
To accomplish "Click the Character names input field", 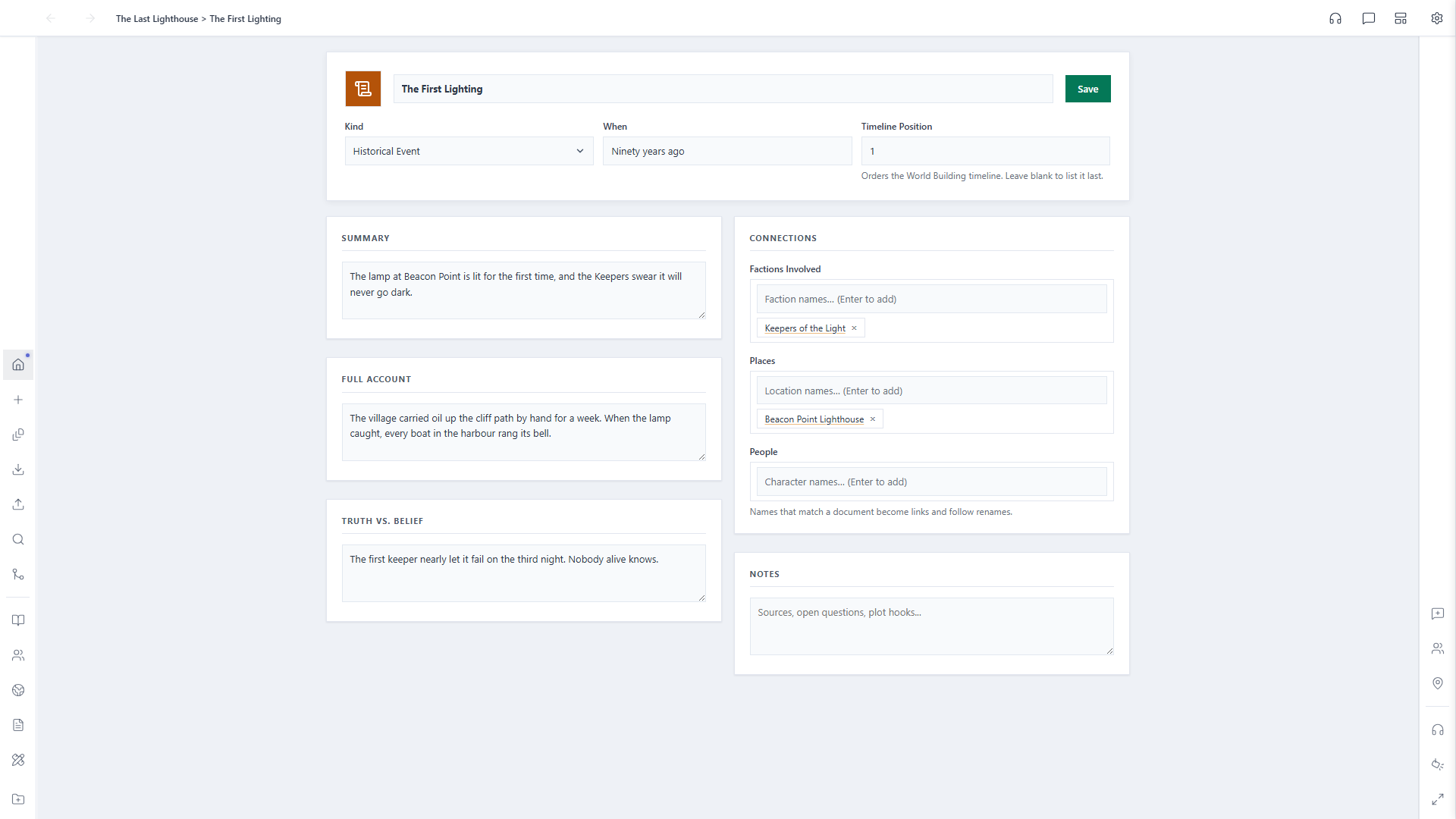I will coord(931,482).
